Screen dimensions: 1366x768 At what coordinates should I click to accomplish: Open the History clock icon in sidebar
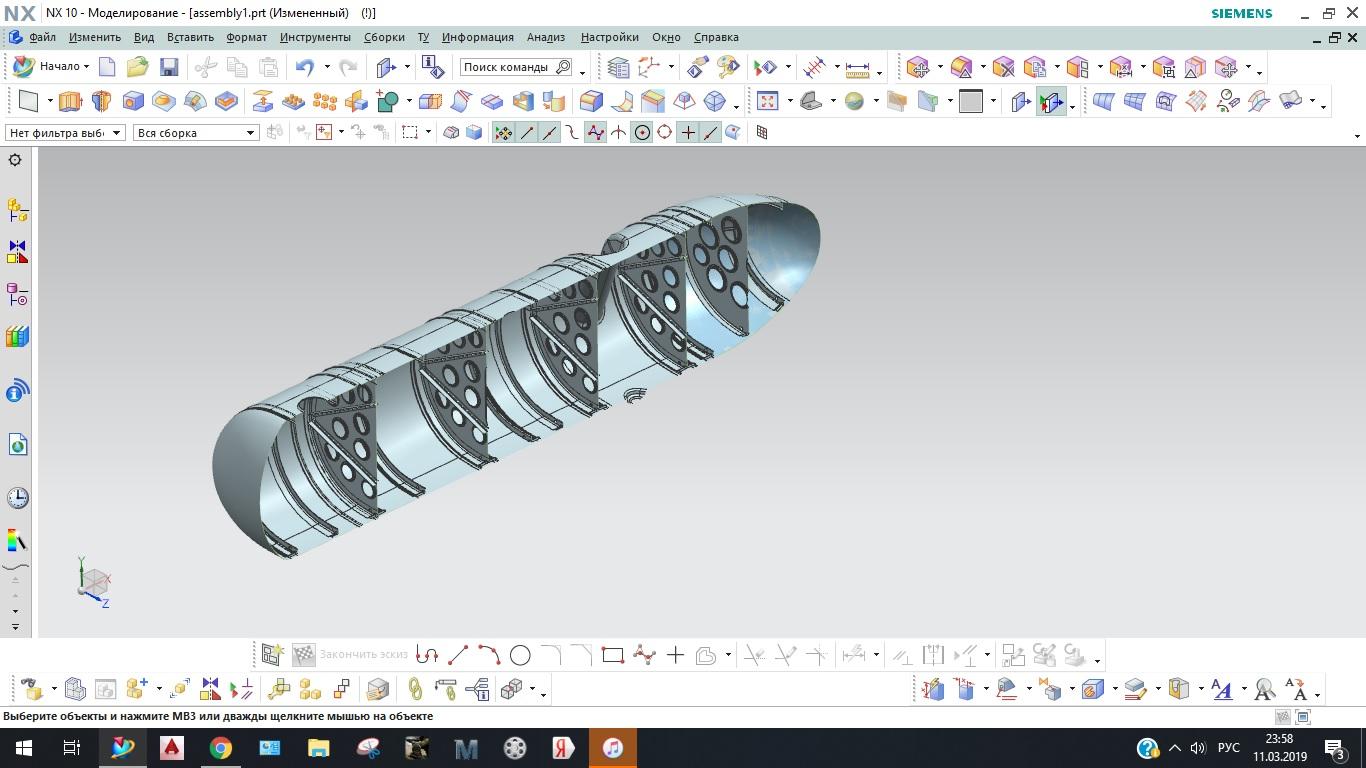[17, 498]
